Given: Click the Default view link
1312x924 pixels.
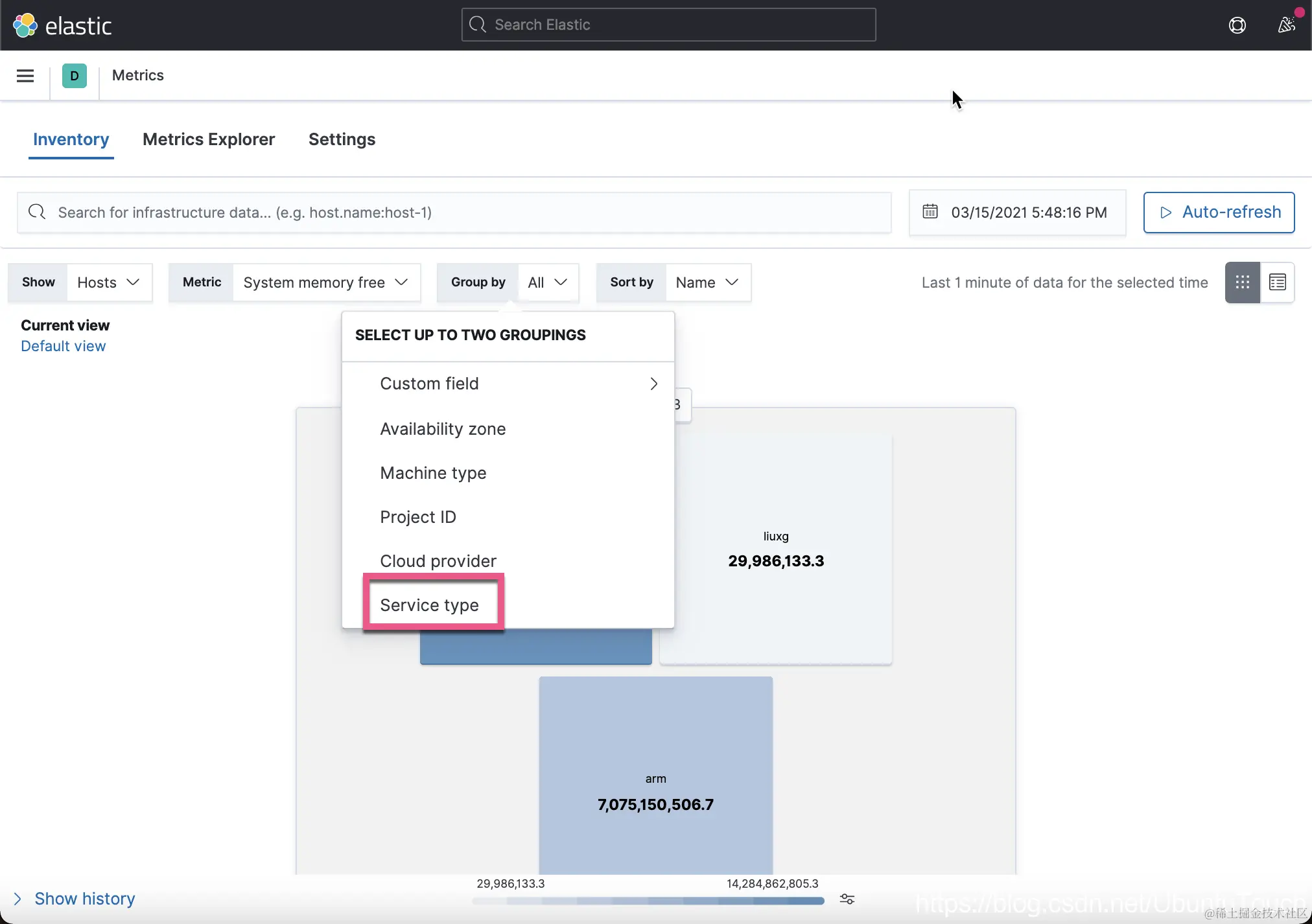Looking at the screenshot, I should (x=63, y=346).
